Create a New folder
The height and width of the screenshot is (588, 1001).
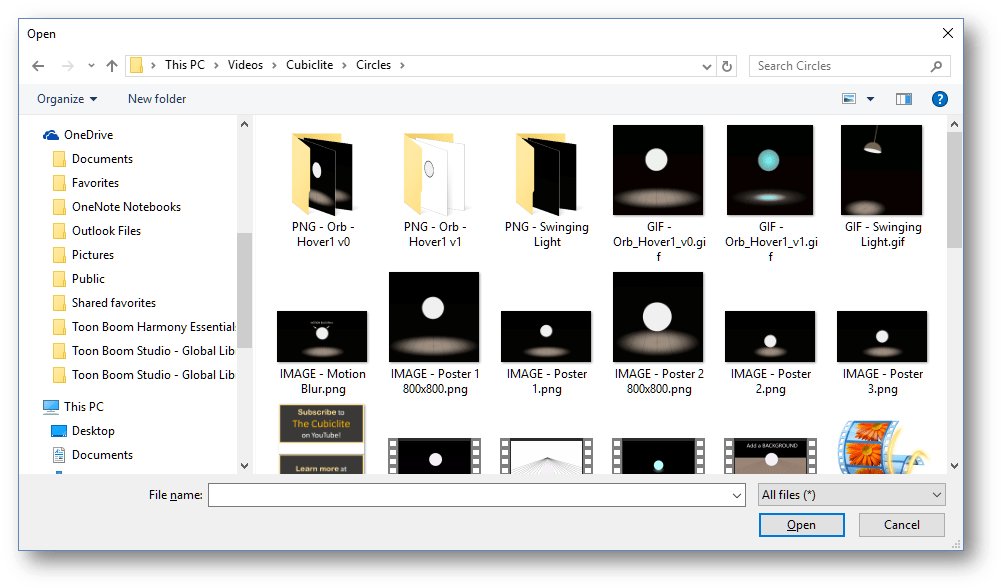pyautogui.click(x=156, y=98)
